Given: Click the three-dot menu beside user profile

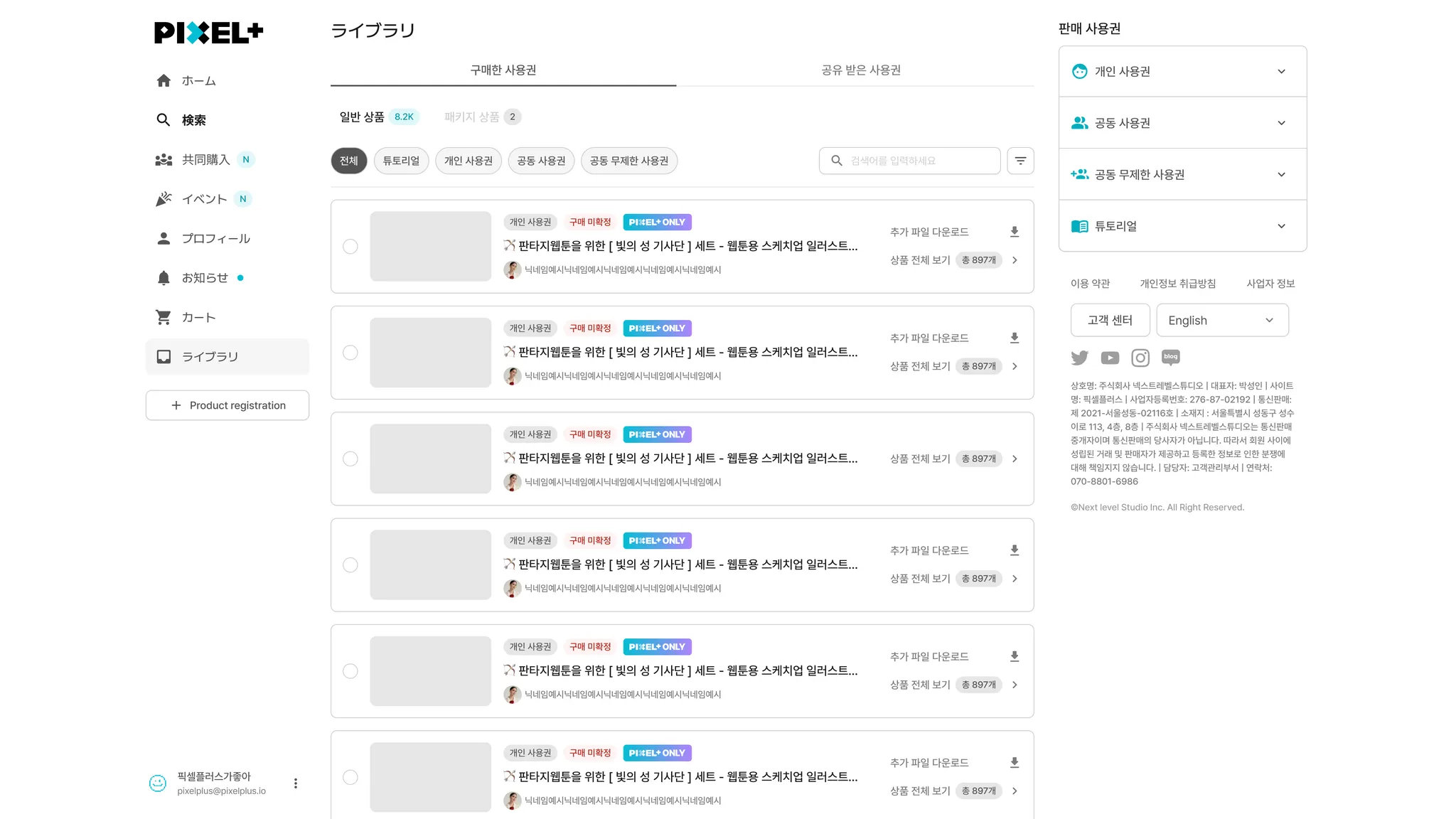Looking at the screenshot, I should (x=296, y=783).
